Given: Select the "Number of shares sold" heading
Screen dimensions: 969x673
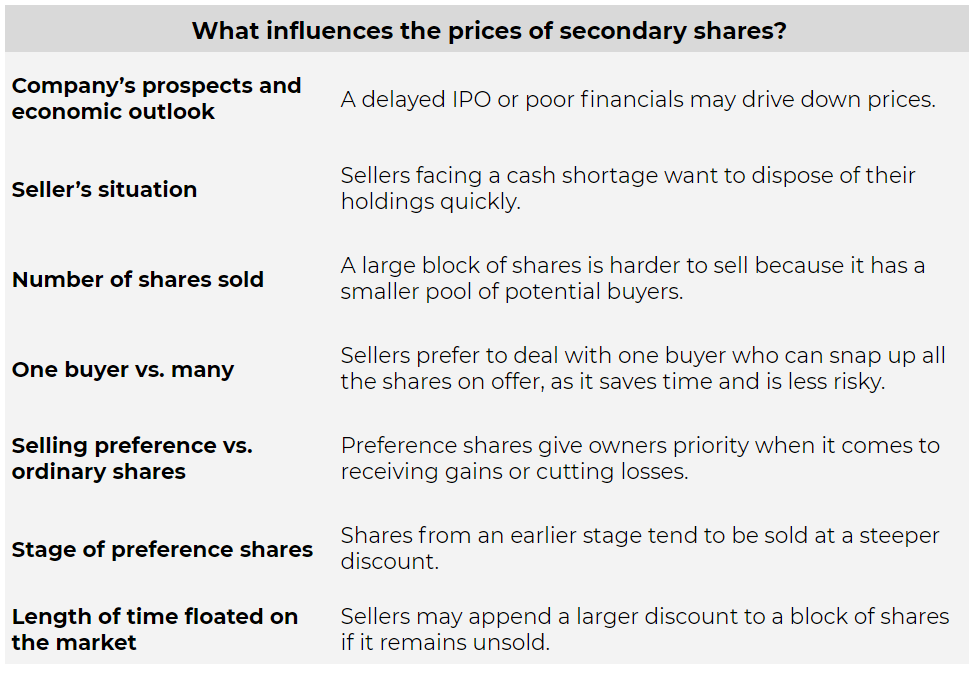Looking at the screenshot, I should click(138, 279).
